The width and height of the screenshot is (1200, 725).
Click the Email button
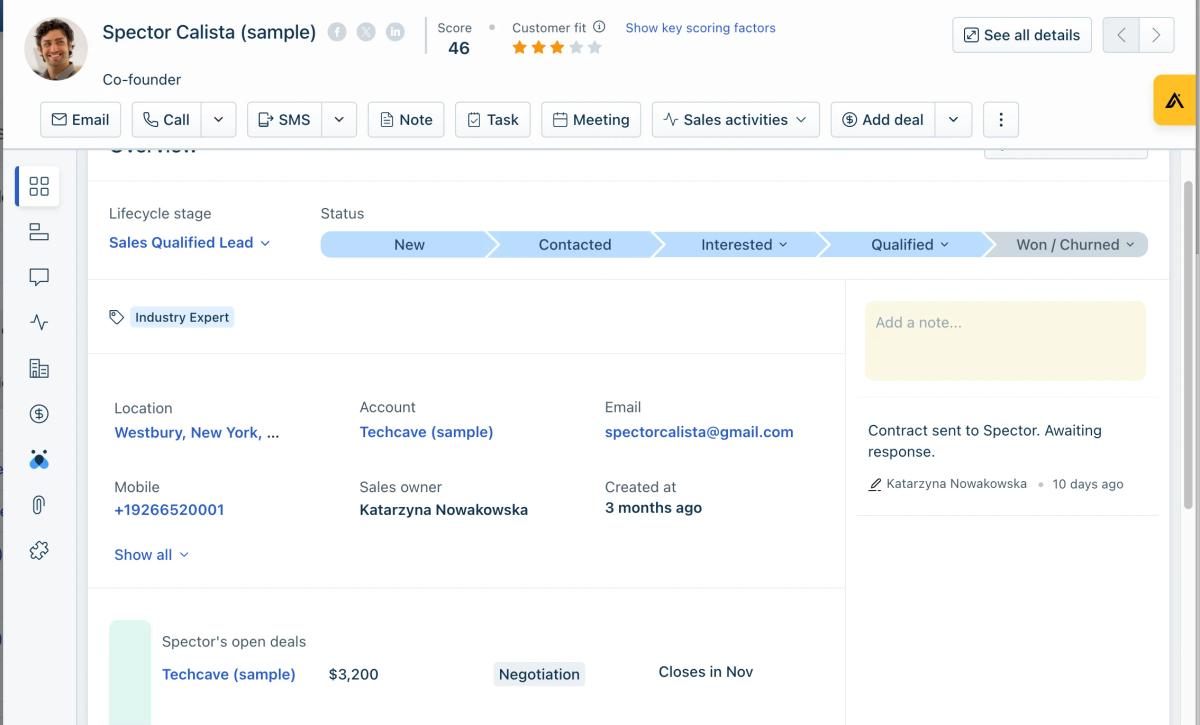pos(80,120)
